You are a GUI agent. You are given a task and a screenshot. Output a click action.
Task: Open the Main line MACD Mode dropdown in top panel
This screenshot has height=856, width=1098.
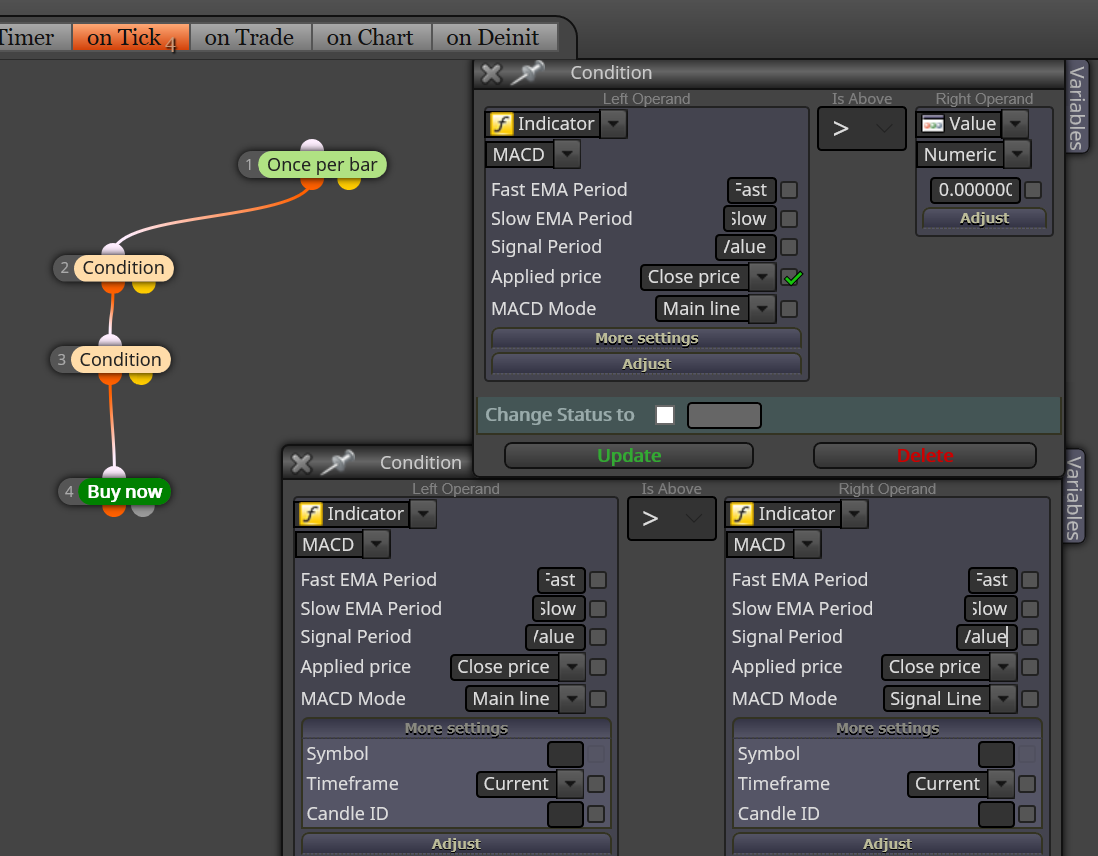click(x=762, y=309)
